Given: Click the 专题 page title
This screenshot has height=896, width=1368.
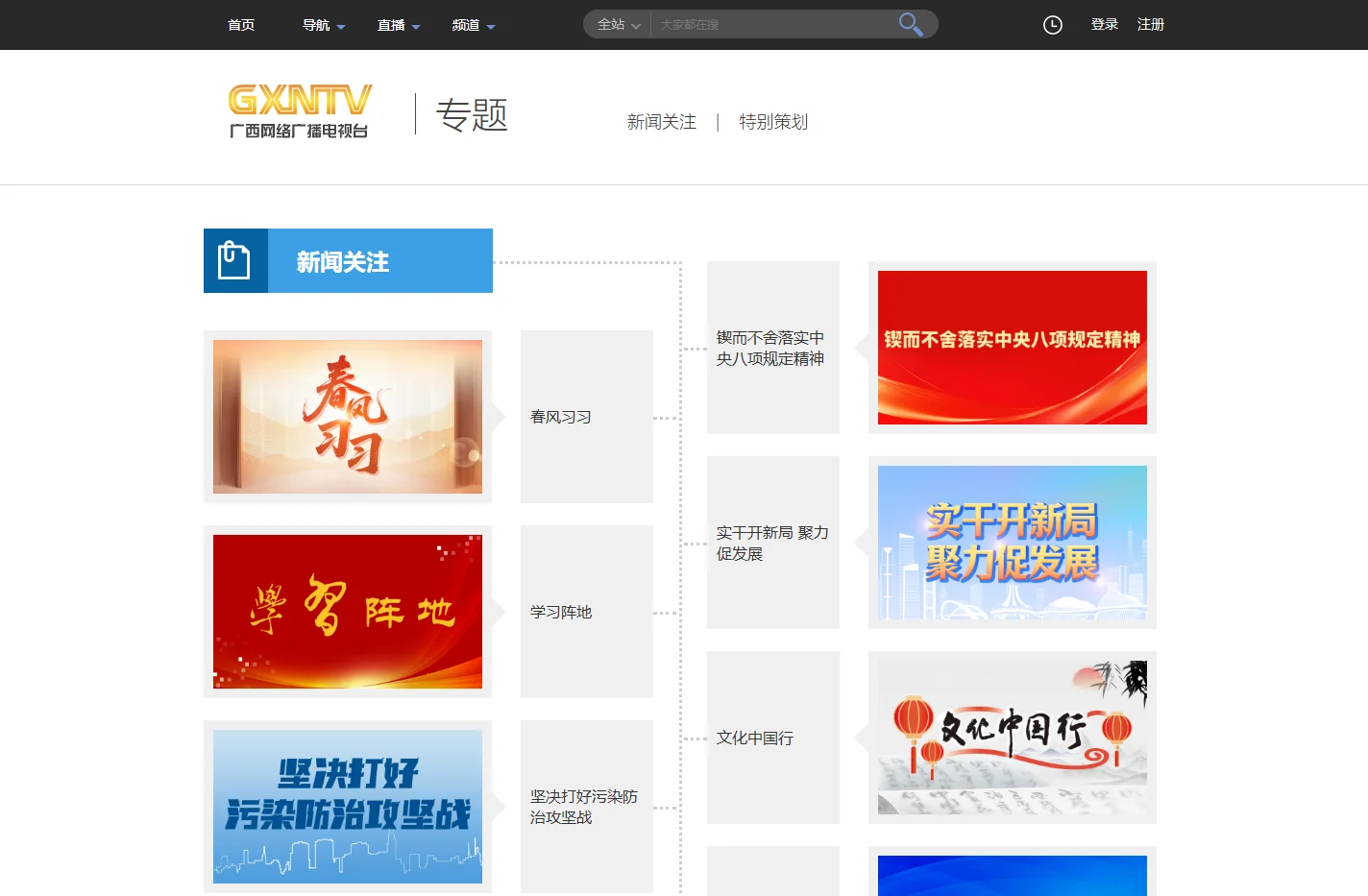Looking at the screenshot, I should [472, 114].
